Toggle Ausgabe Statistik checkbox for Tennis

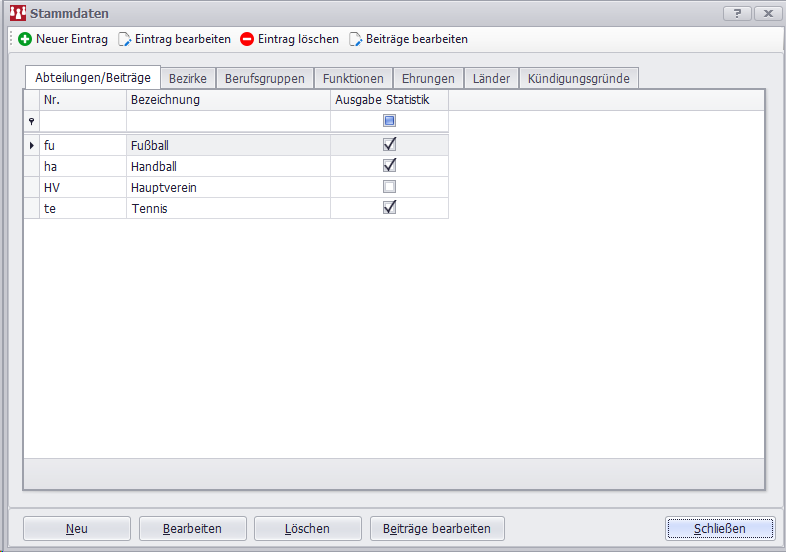click(390, 207)
